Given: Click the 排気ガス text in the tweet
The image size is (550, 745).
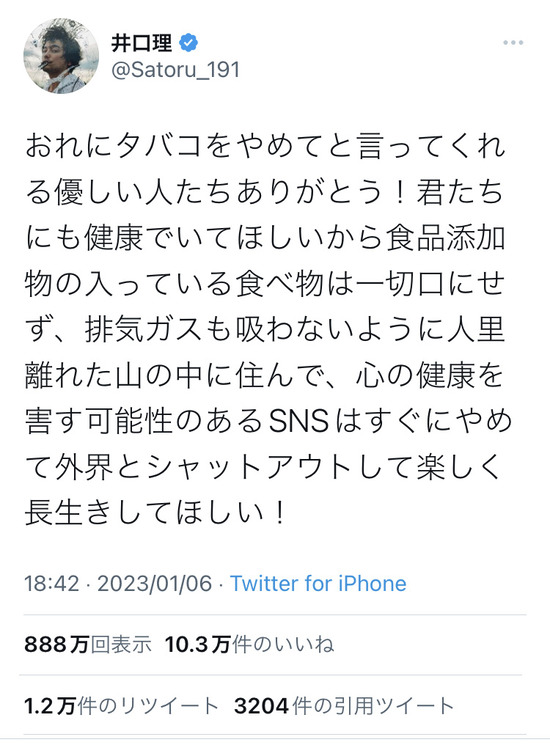Looking at the screenshot, I should 144,329.
